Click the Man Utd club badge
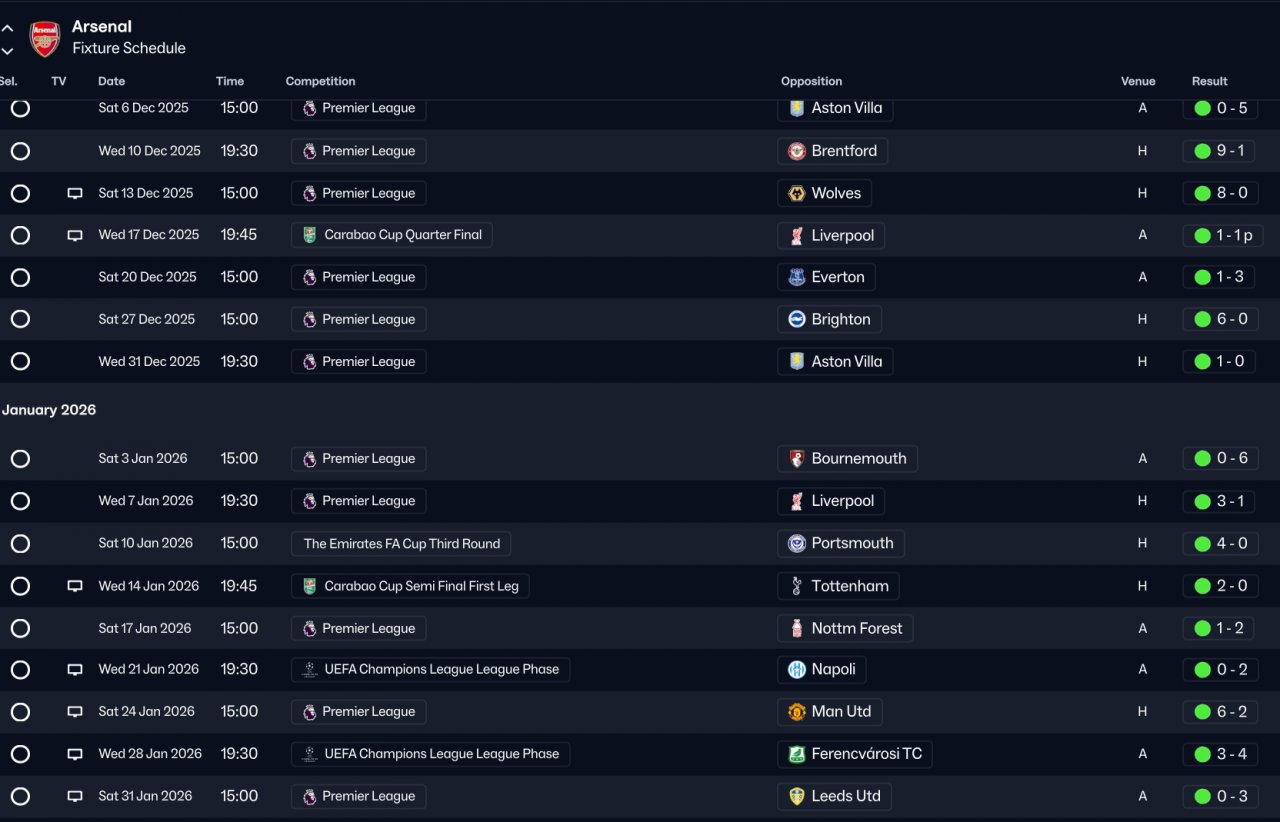This screenshot has width=1280, height=822. point(797,712)
